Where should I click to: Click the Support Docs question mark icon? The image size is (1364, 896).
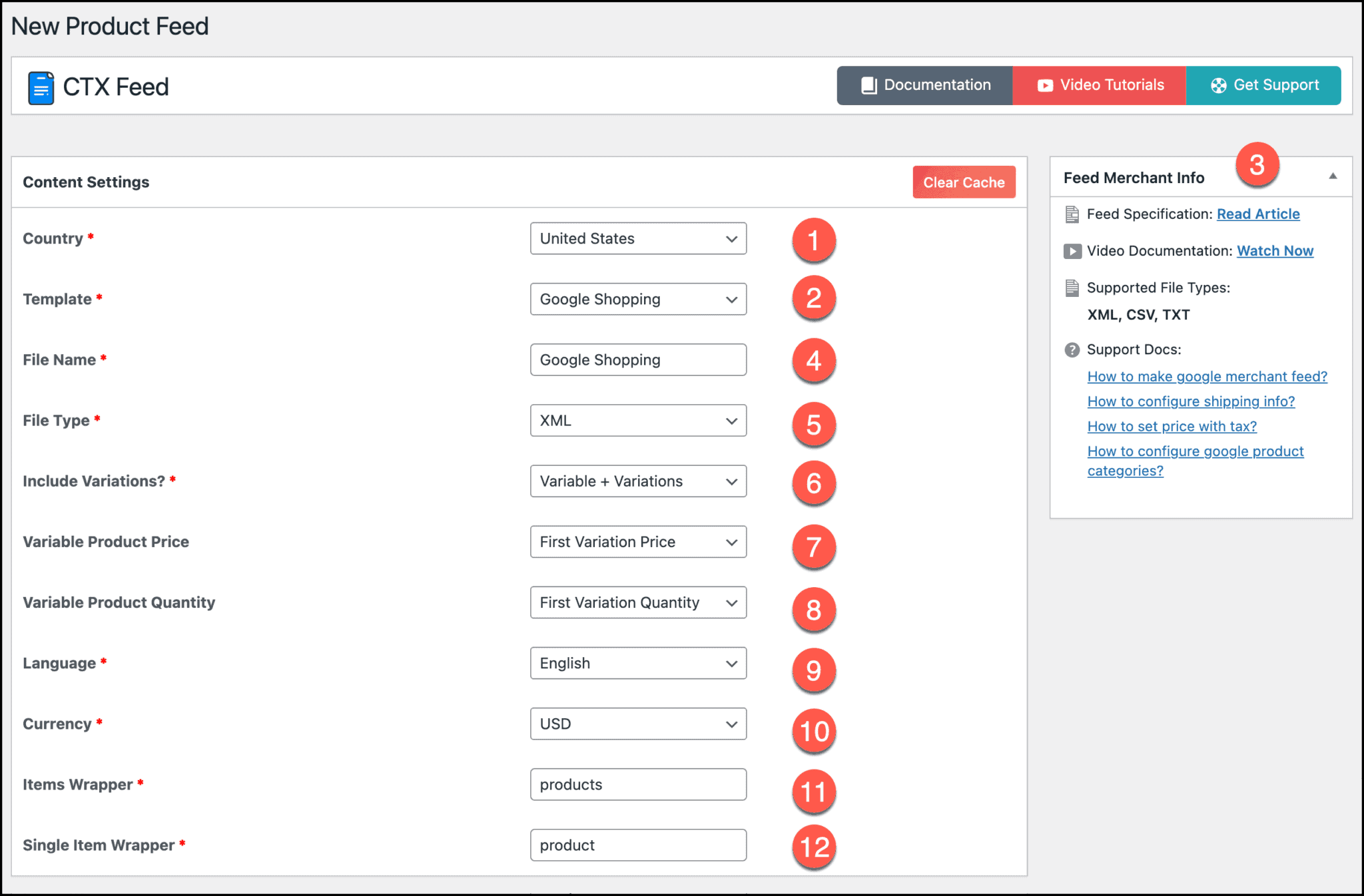(x=1072, y=349)
